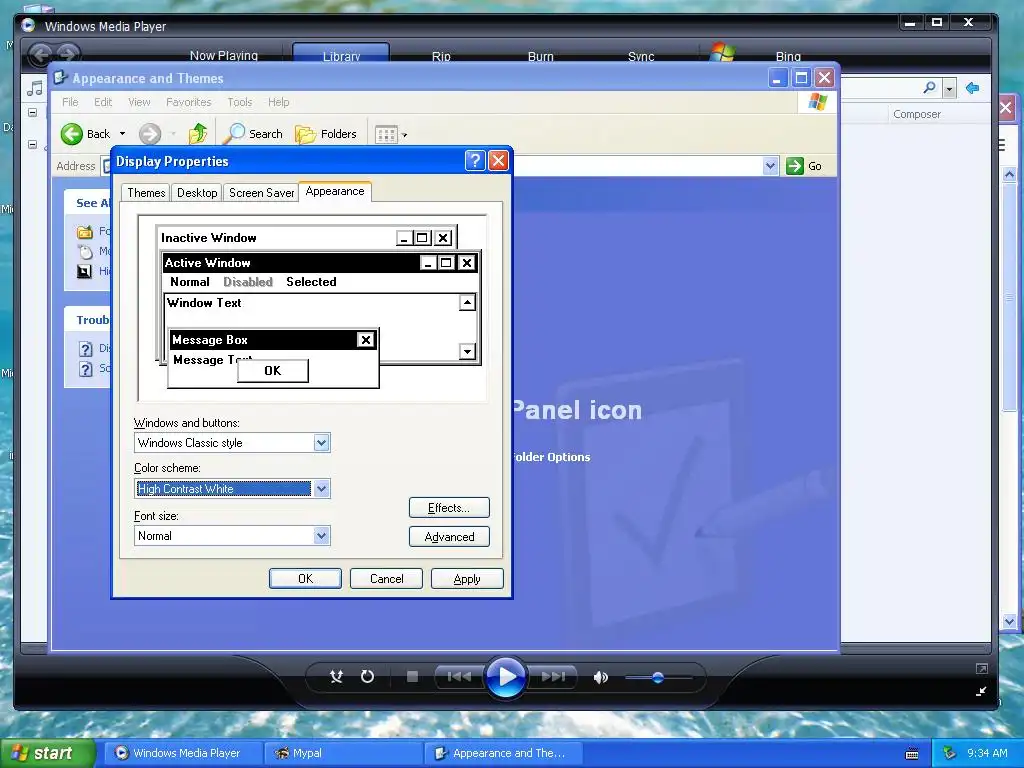This screenshot has width=1024, height=768.
Task: Apply the display appearance changes
Action: tap(467, 579)
